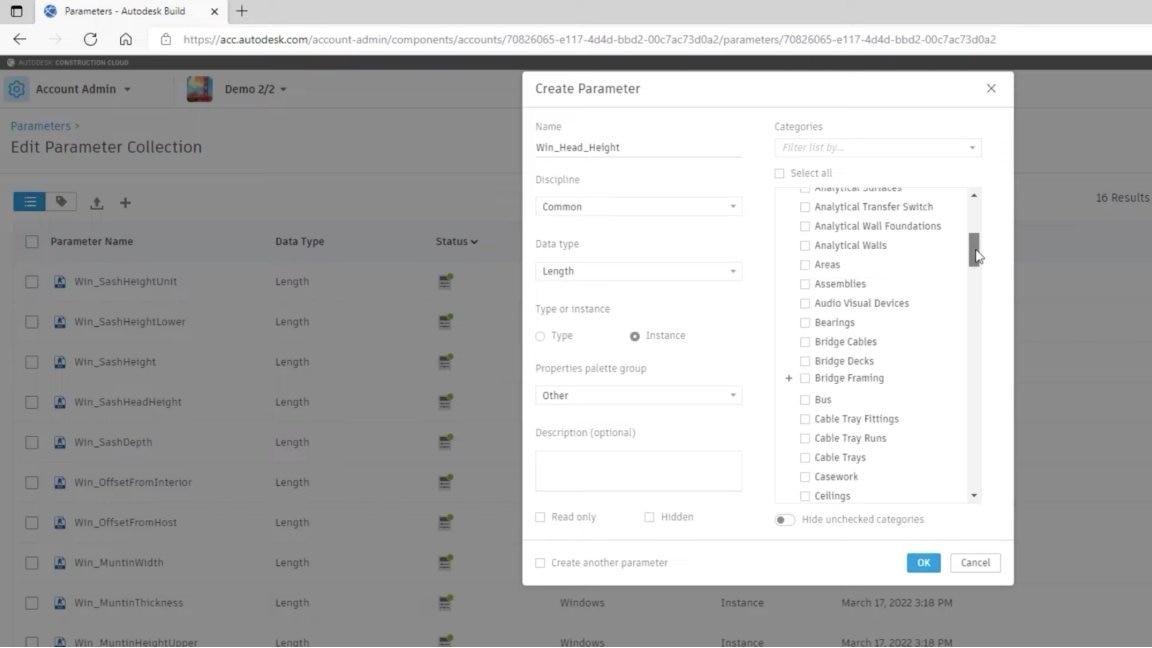The image size is (1152, 648).
Task: Click parameter icon beside Win_SashDepth
Action: click(x=60, y=442)
